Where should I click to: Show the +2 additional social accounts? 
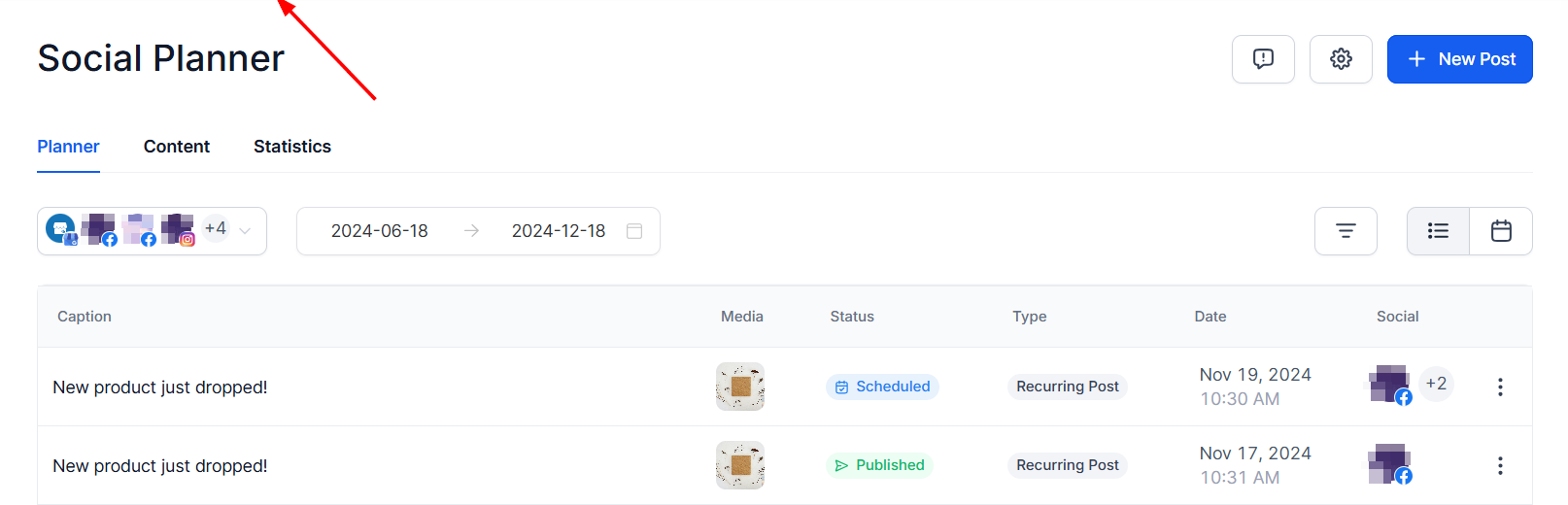tap(1436, 384)
